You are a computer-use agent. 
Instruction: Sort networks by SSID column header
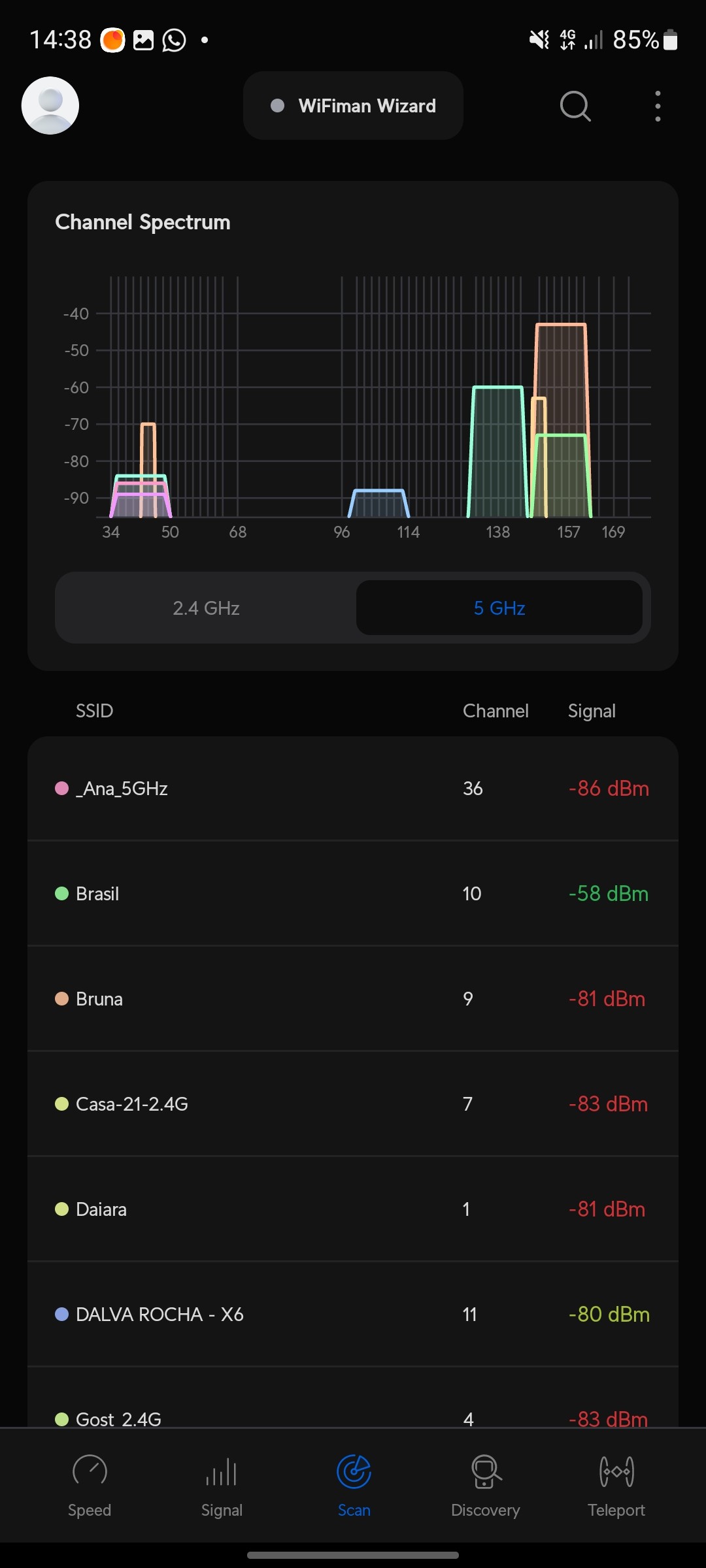[x=95, y=711]
